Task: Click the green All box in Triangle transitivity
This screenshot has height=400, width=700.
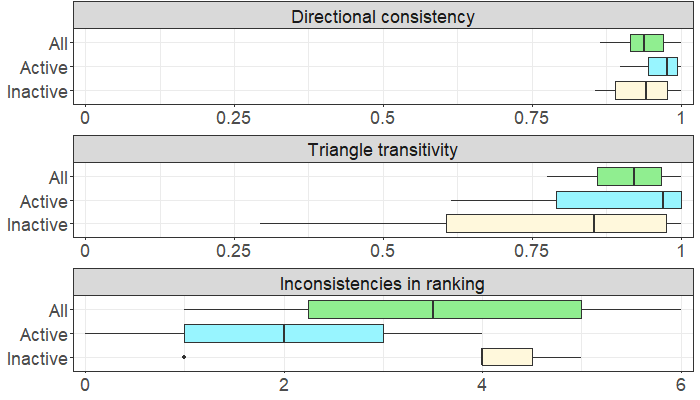Action: pos(629,176)
